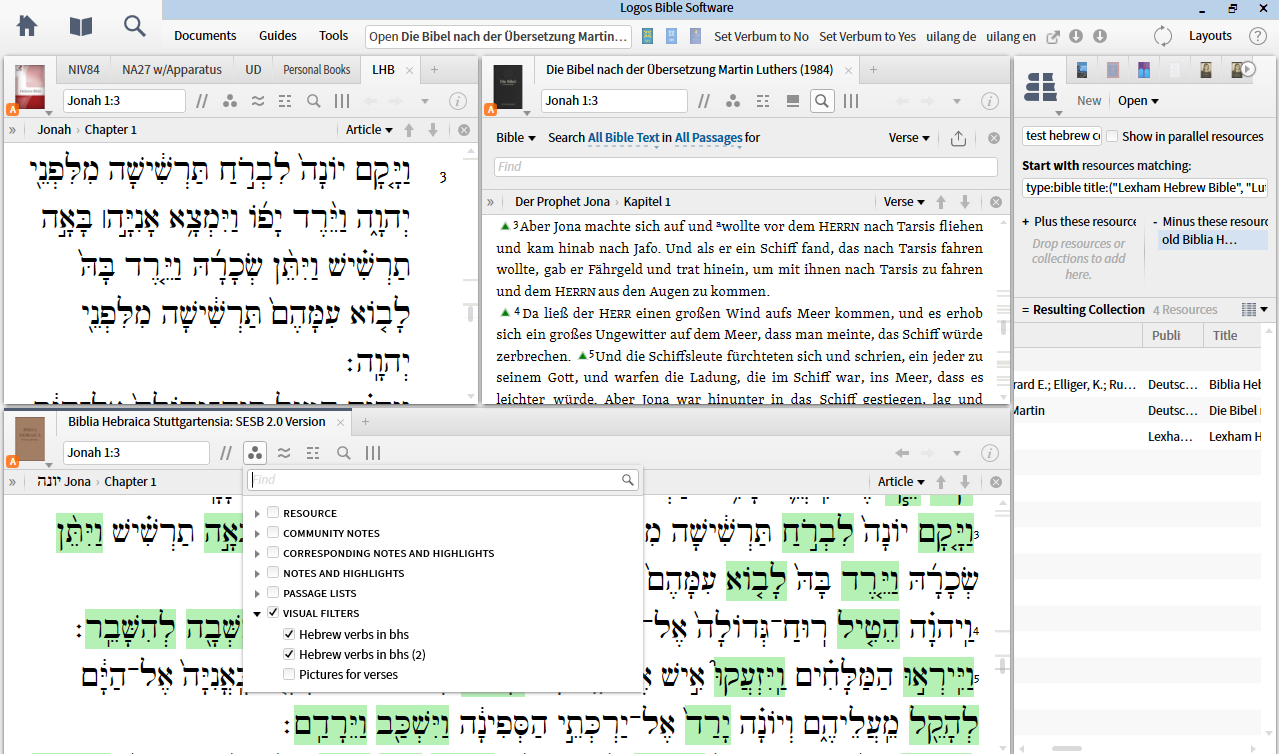Screen dimensions: 1279x754
Task: Open the Guides menu
Action: [x=278, y=36]
